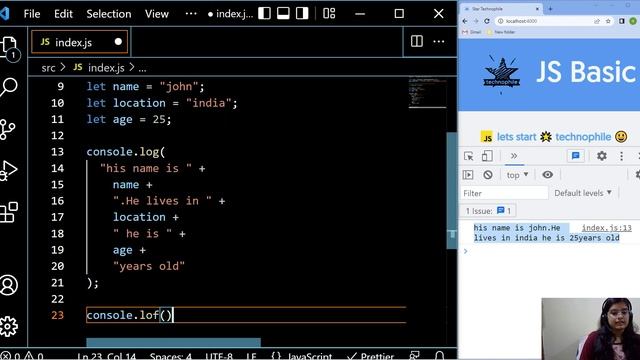The height and width of the screenshot is (360, 640).
Task: Click the console Filter field
Action: (504, 193)
